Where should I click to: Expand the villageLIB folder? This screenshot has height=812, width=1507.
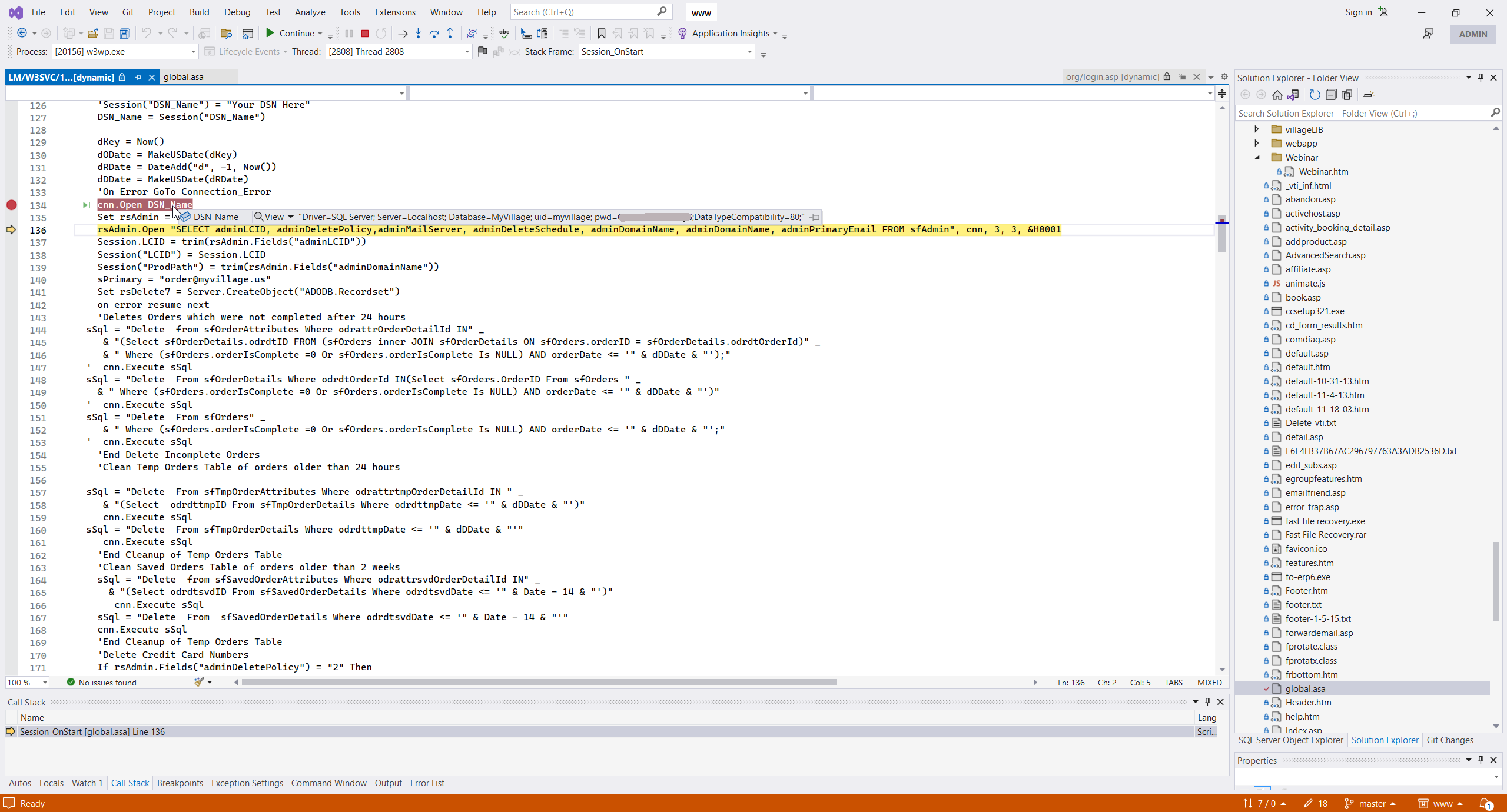pos(1256,129)
